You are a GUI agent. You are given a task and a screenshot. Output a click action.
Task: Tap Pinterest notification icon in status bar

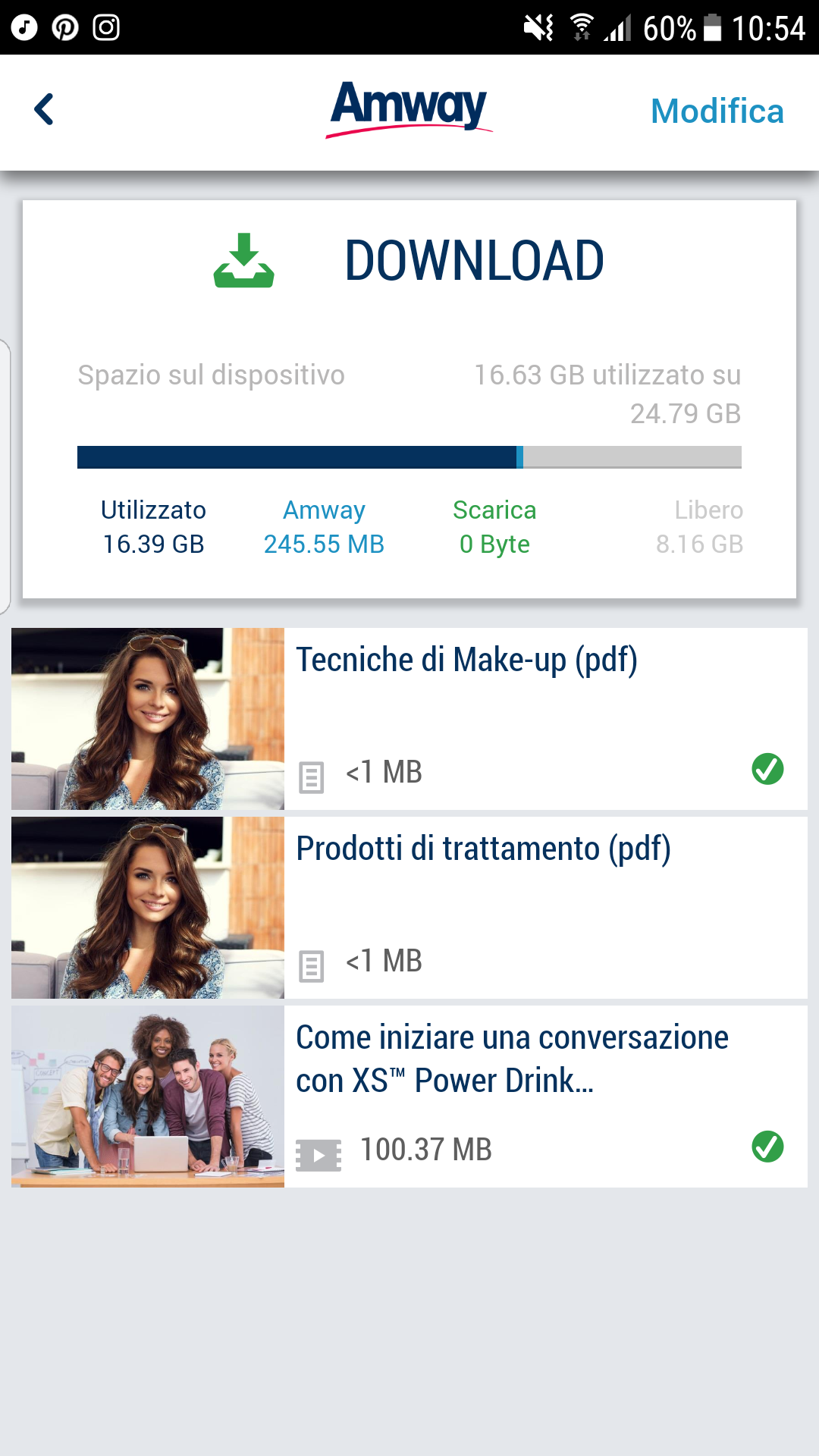(65, 27)
